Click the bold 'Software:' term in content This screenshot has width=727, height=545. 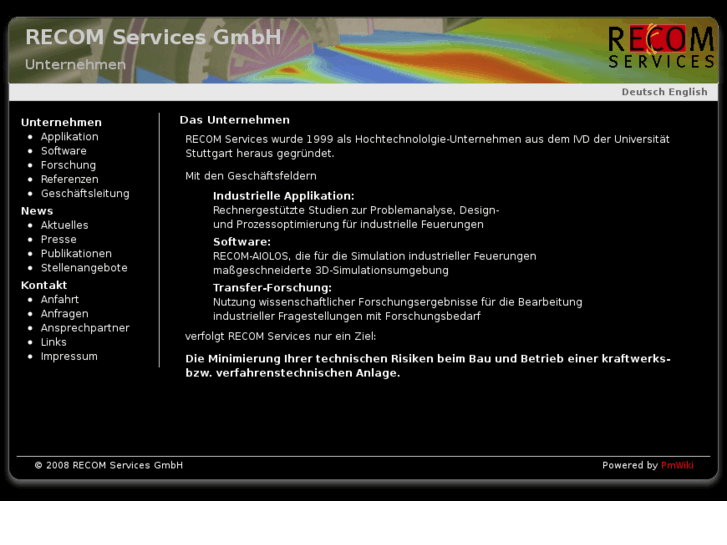coord(242,242)
